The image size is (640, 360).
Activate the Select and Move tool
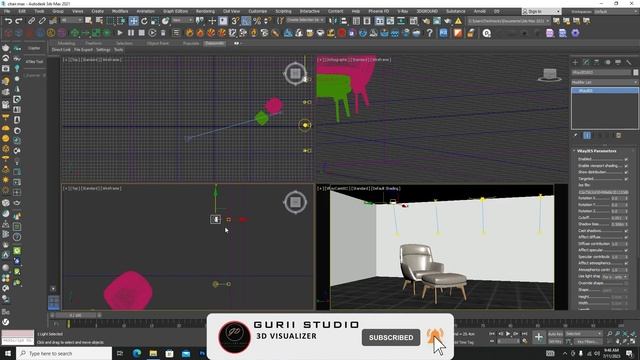pyautogui.click(x=133, y=20)
